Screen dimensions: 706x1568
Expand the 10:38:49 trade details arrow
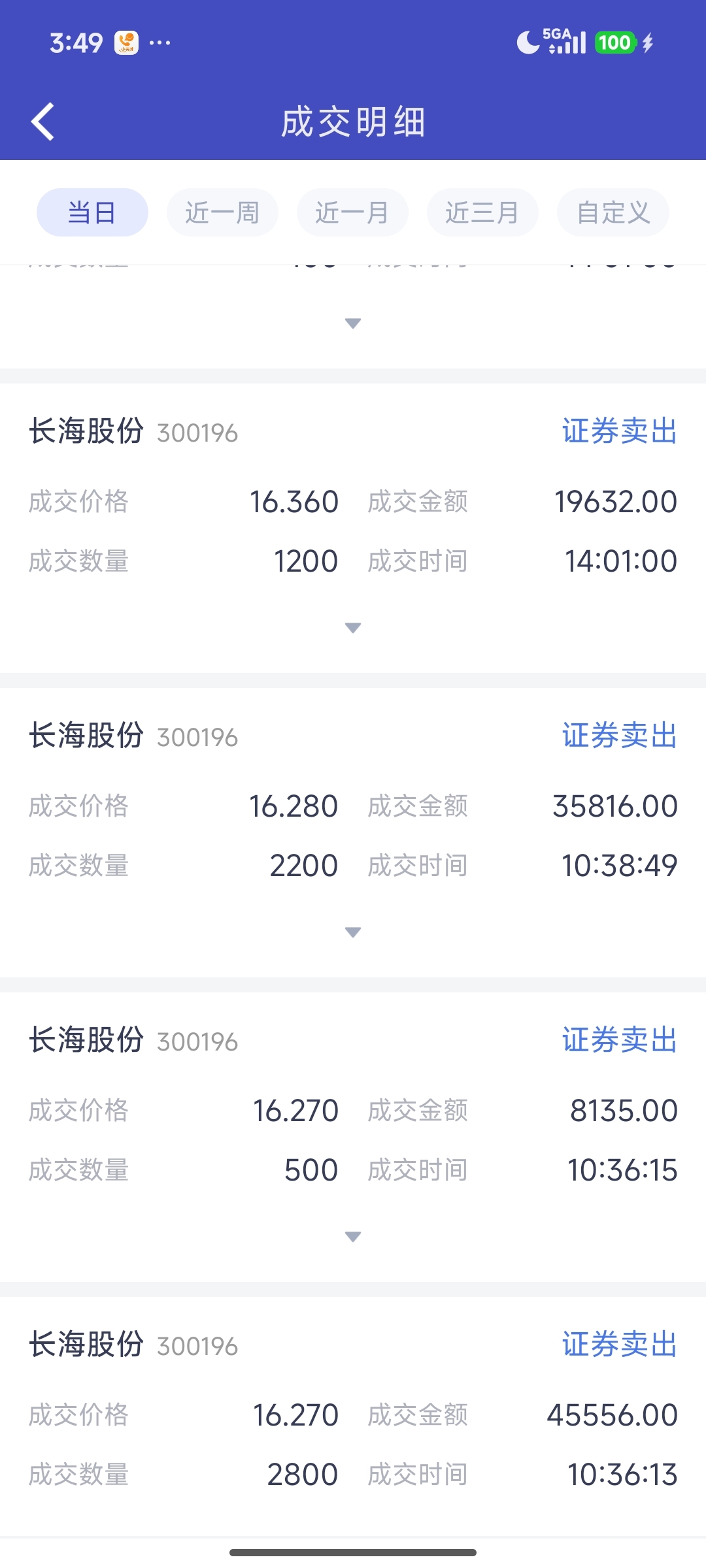(x=353, y=932)
